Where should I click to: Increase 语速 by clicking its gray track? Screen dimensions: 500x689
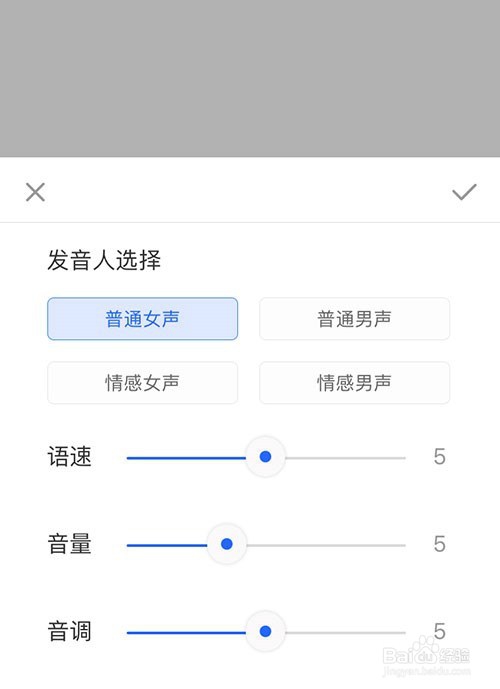tap(345, 458)
